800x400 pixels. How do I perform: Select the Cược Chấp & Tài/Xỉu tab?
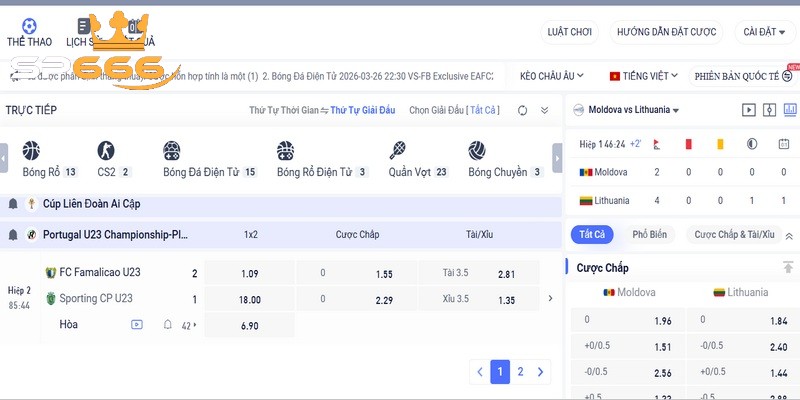click(x=734, y=235)
